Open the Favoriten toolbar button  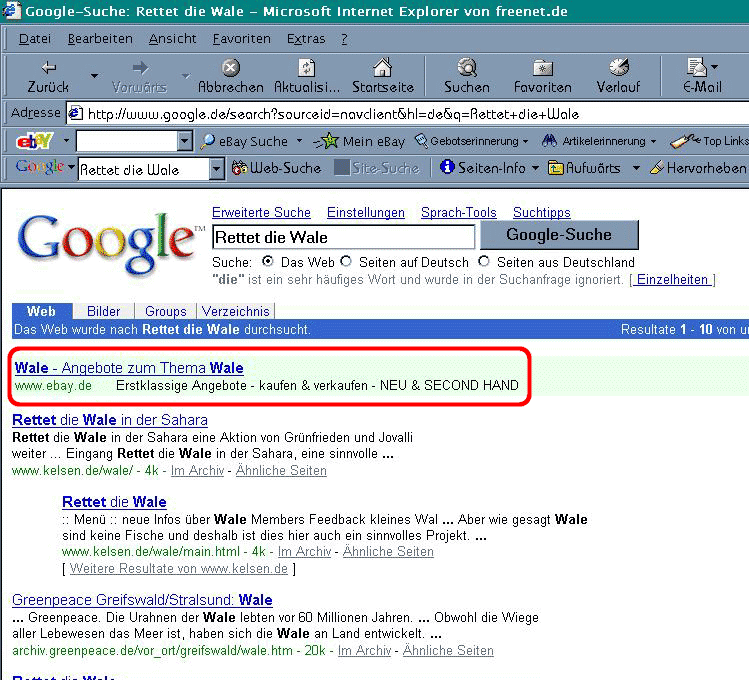point(542,76)
